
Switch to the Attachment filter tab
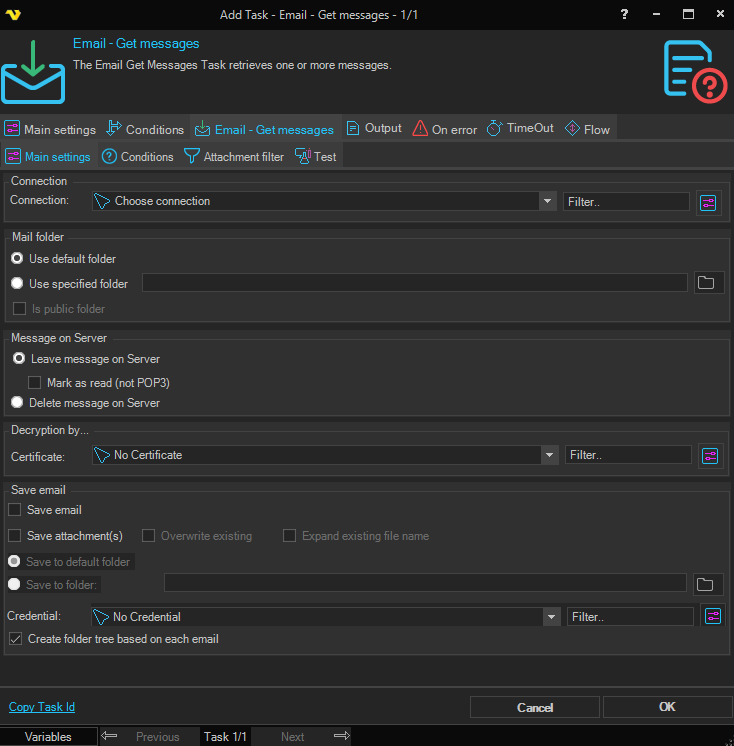[234, 157]
